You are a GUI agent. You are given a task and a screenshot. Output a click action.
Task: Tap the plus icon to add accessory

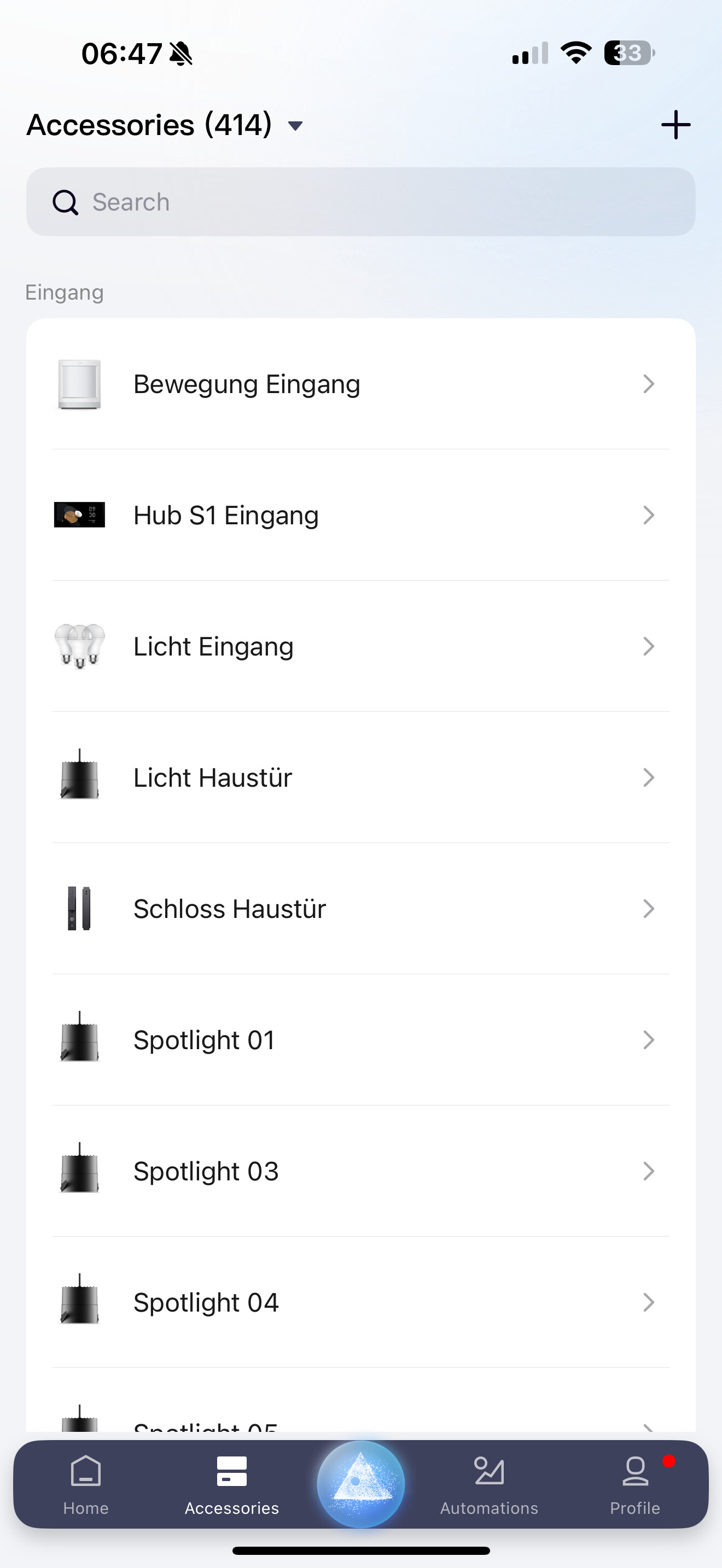[675, 125]
